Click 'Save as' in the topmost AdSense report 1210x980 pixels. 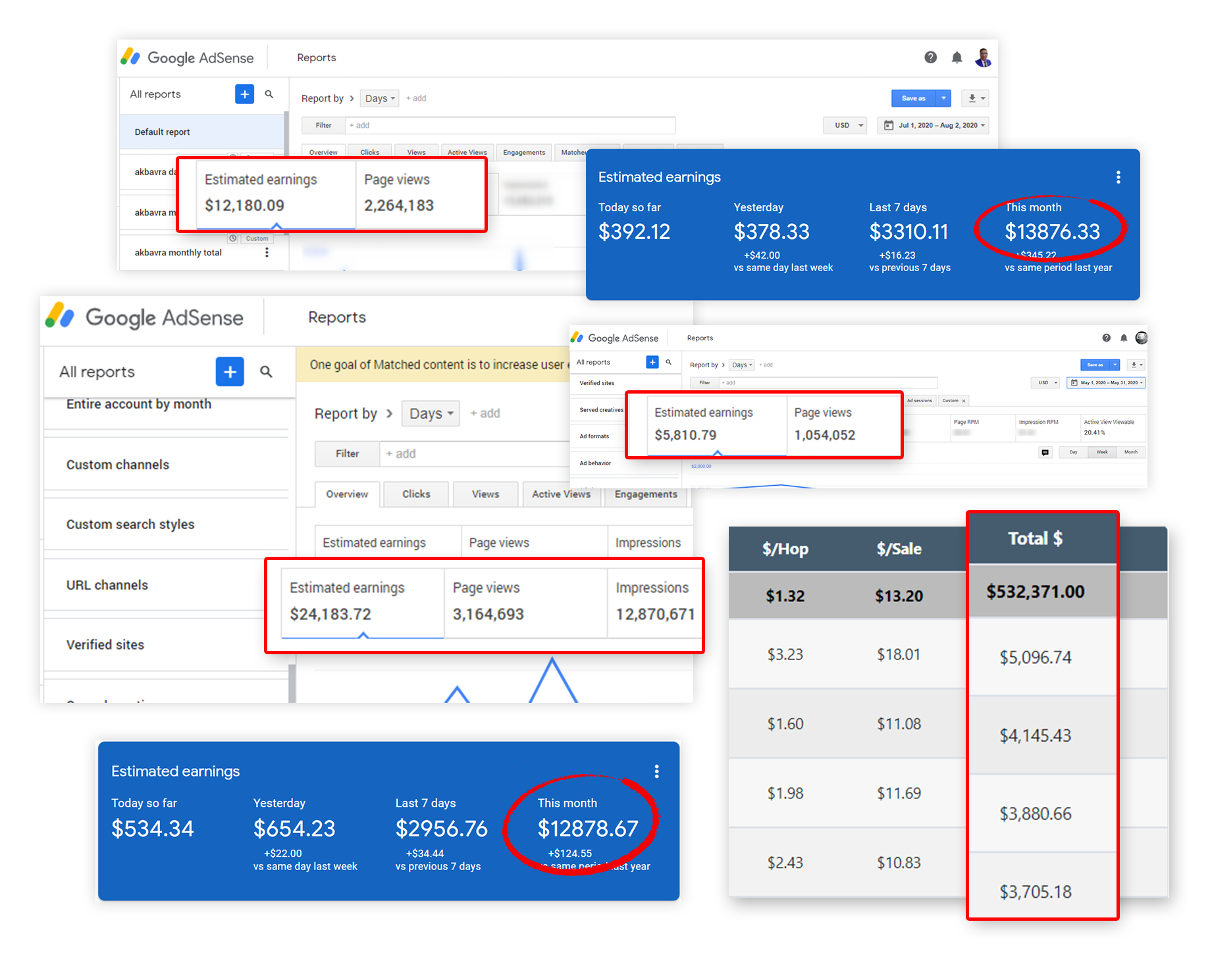click(x=913, y=98)
